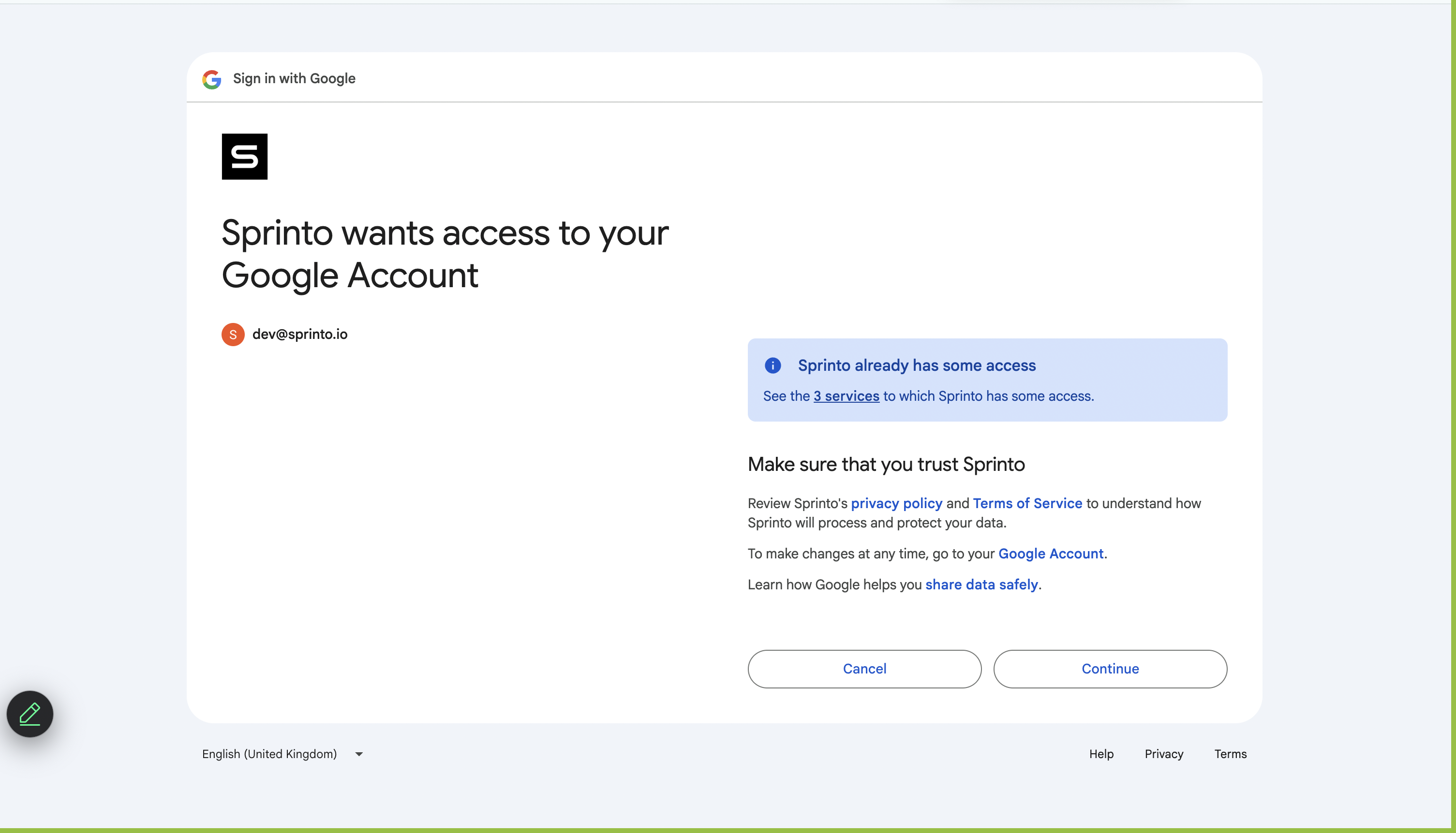Select English (United Kingdom) language selector
This screenshot has width=1456, height=833.
coord(269,754)
